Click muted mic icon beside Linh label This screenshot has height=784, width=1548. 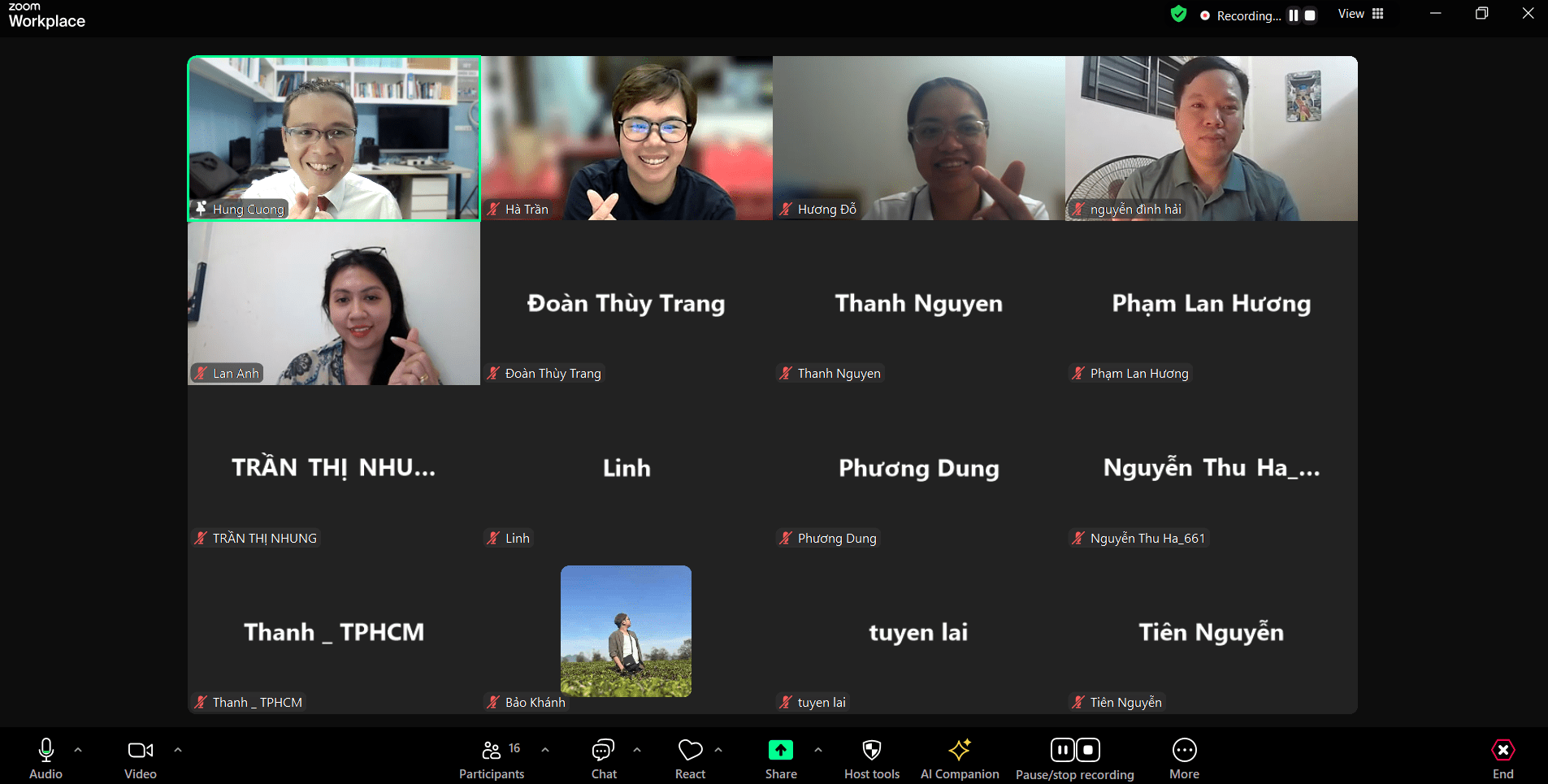pos(493,539)
